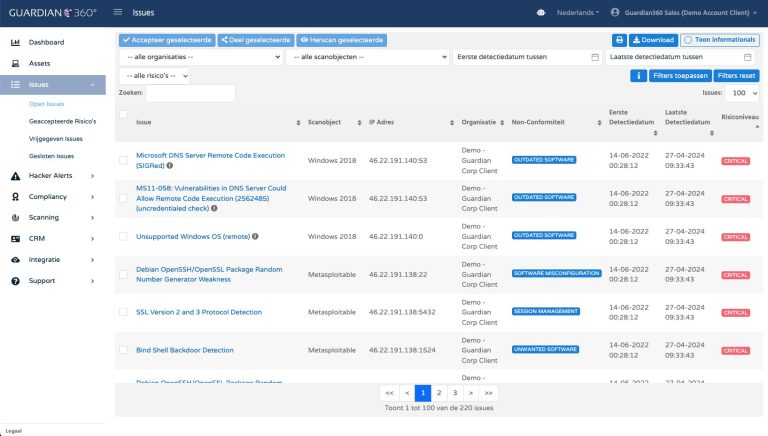Image resolution: width=768 pixels, height=436 pixels.
Task: Check the select-all header checkbox
Action: [x=123, y=115]
